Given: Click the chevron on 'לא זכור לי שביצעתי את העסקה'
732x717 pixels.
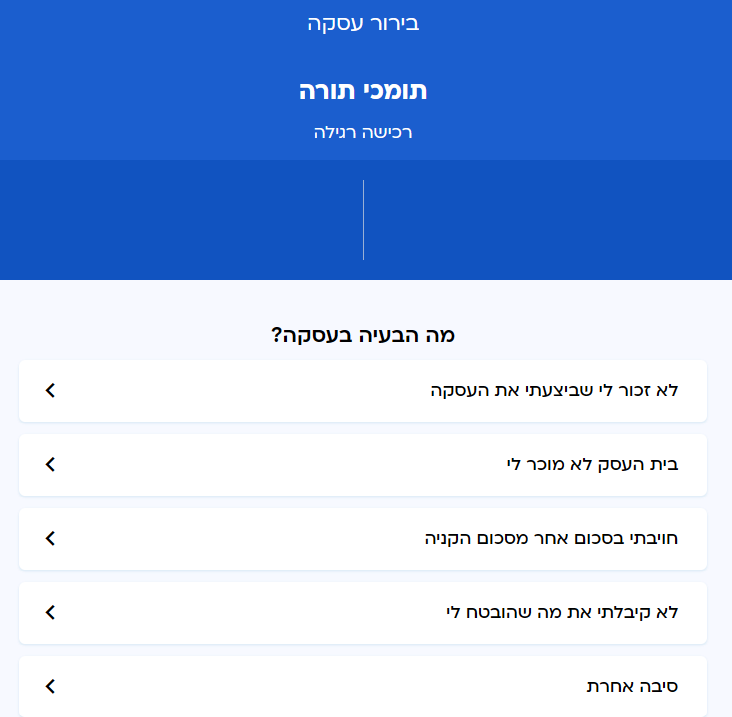Looking at the screenshot, I should 51,391.
